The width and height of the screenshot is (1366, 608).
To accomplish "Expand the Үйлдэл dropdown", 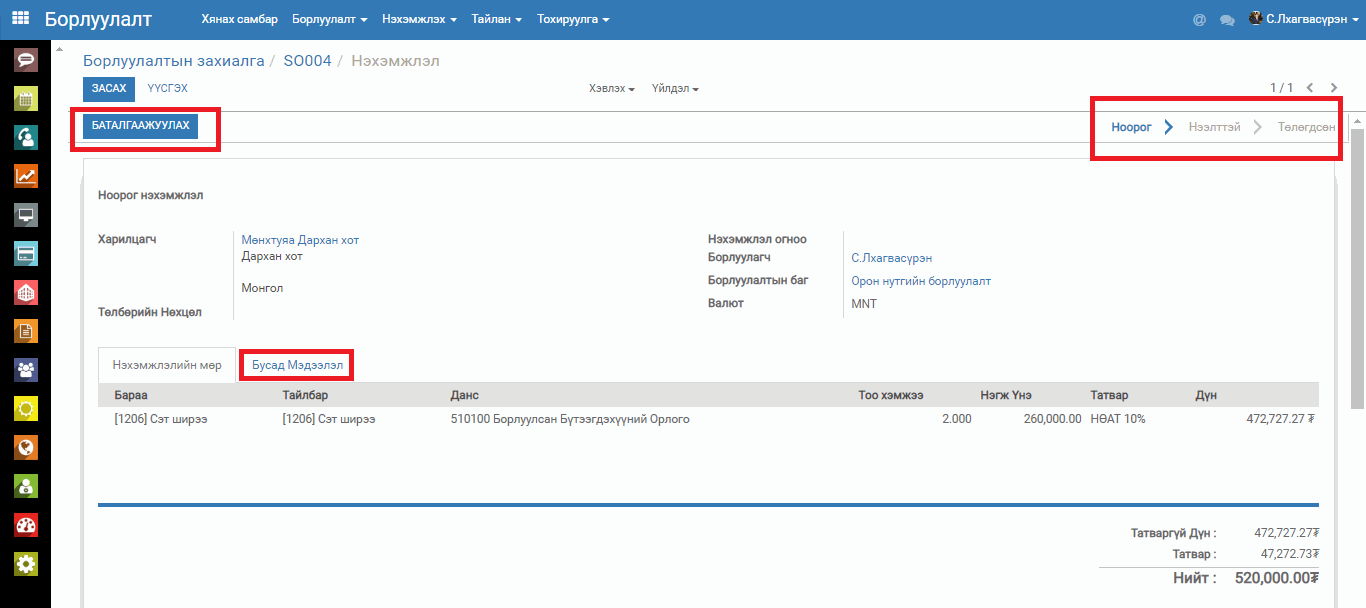I will [x=675, y=89].
